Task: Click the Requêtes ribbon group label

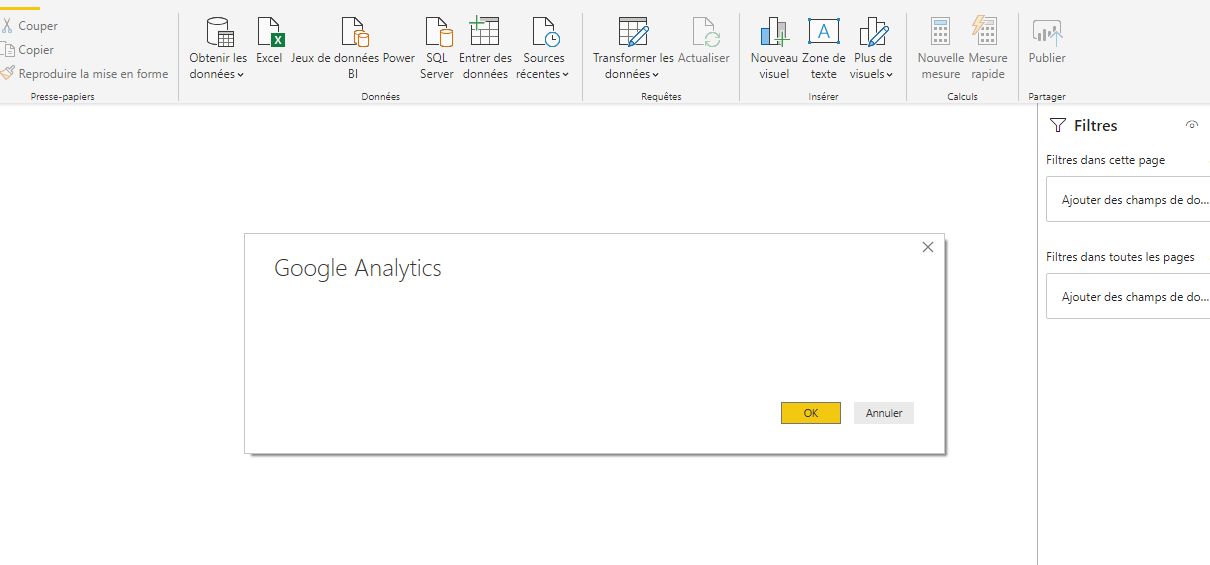Action: tap(661, 97)
